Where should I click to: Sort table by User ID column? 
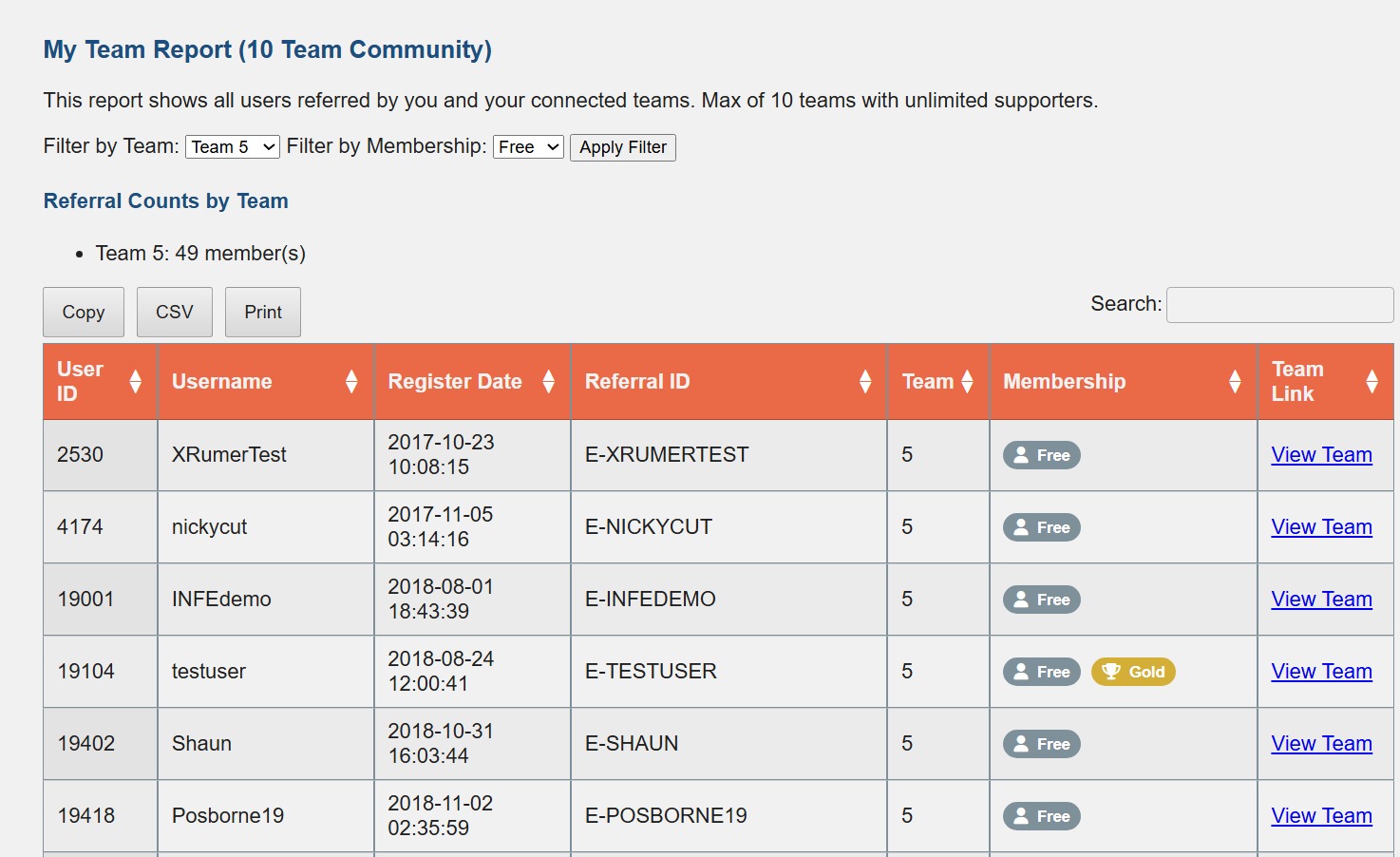(100, 382)
